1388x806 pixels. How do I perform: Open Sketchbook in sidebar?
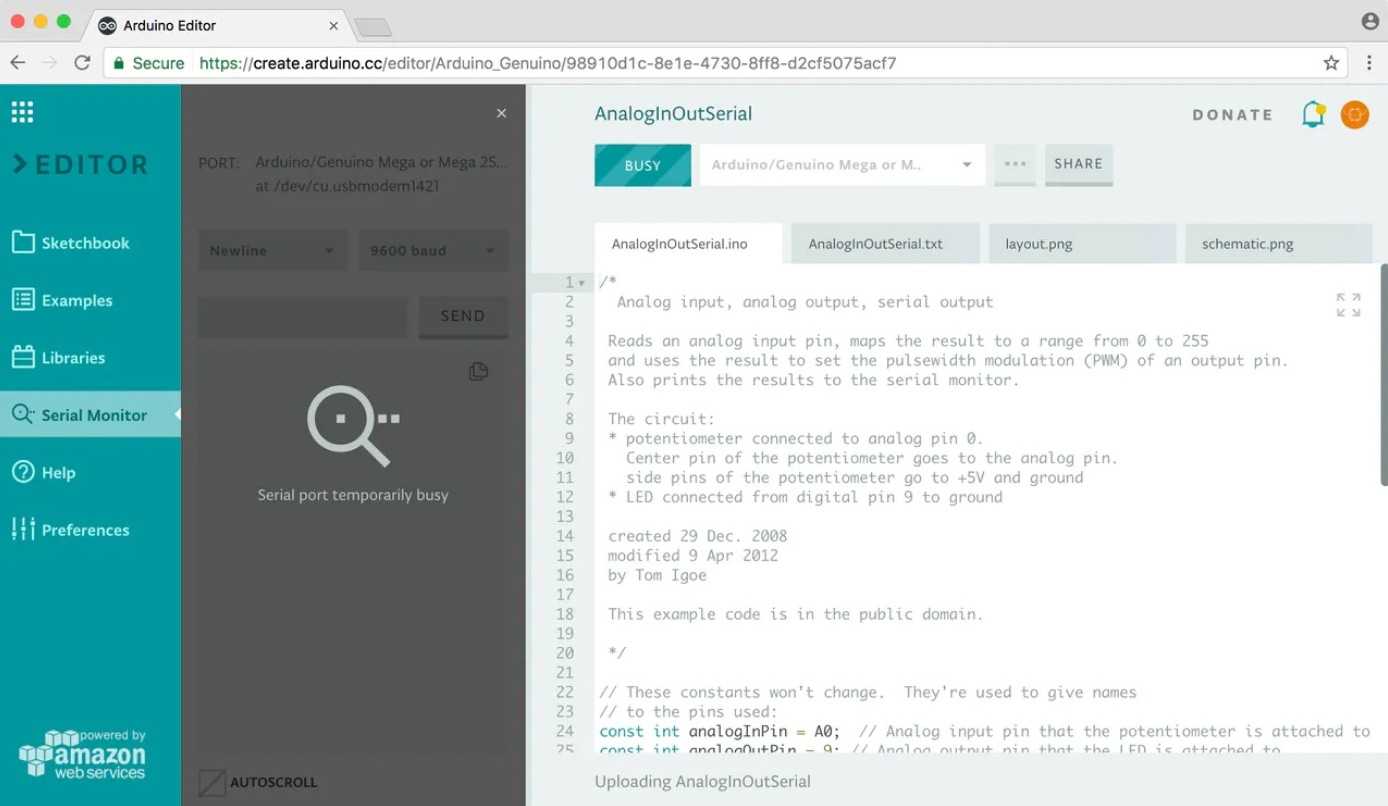coord(85,243)
